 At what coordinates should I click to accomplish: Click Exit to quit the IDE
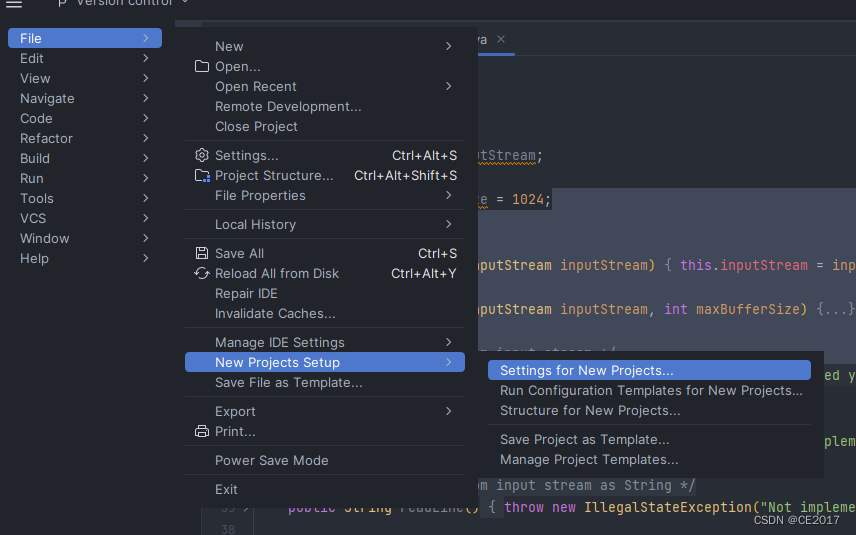(x=226, y=490)
